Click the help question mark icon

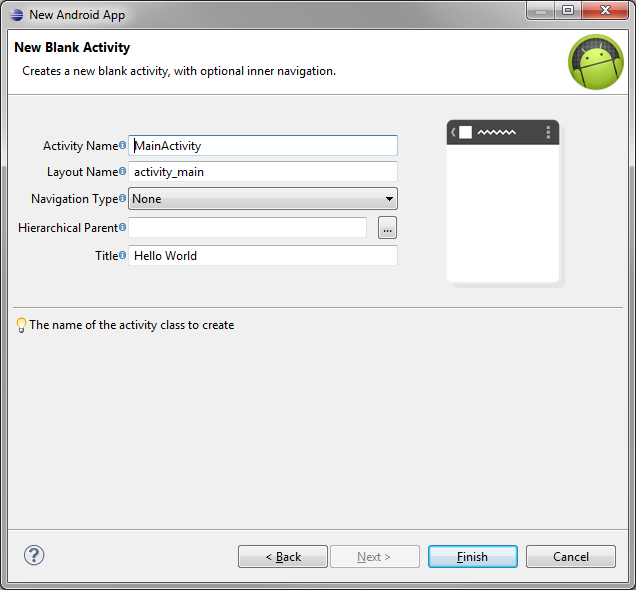(x=34, y=555)
